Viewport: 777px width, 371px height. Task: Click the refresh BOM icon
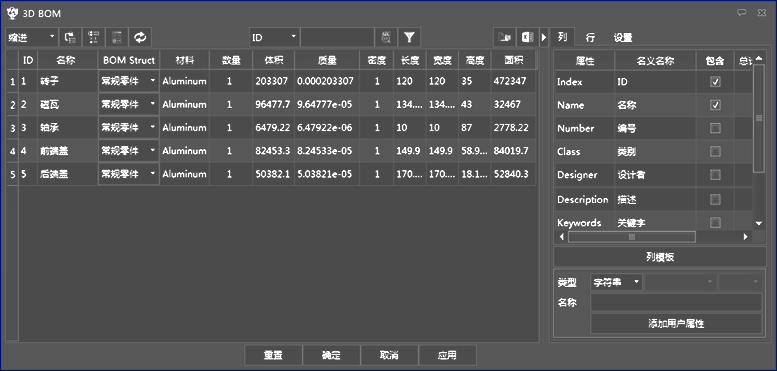click(x=140, y=37)
